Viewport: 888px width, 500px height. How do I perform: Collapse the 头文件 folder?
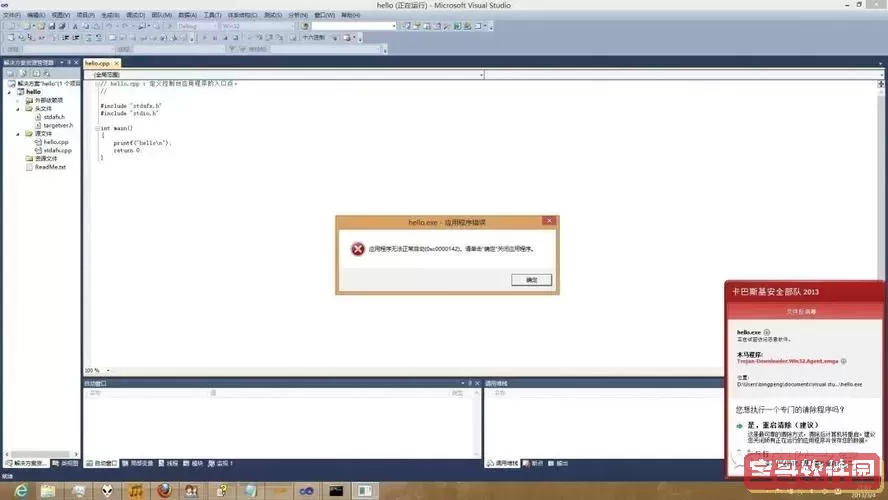[x=18, y=109]
